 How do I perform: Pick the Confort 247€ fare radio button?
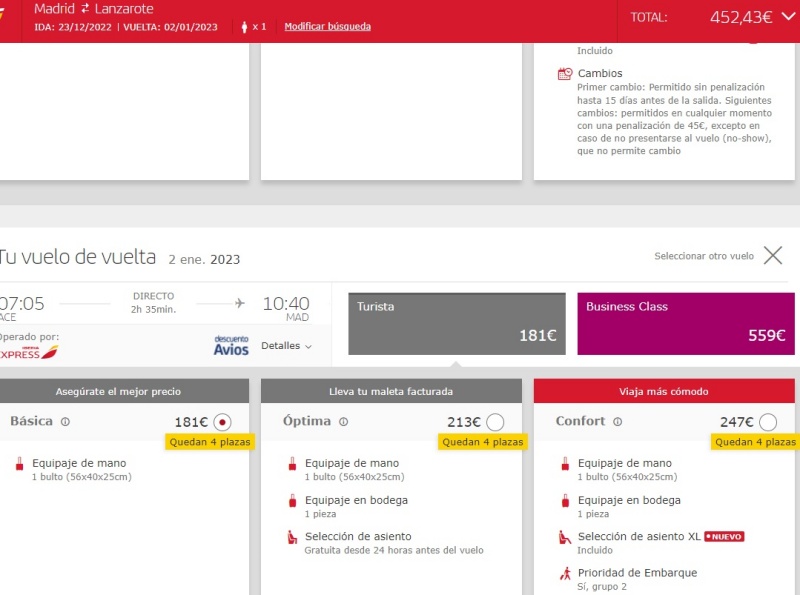click(768, 422)
